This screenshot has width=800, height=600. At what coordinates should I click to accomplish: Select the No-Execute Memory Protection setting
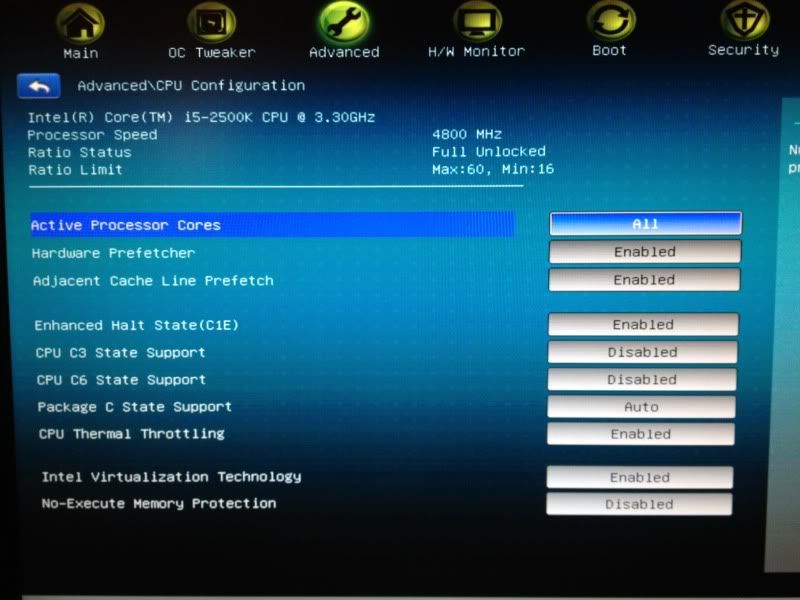coord(640,504)
